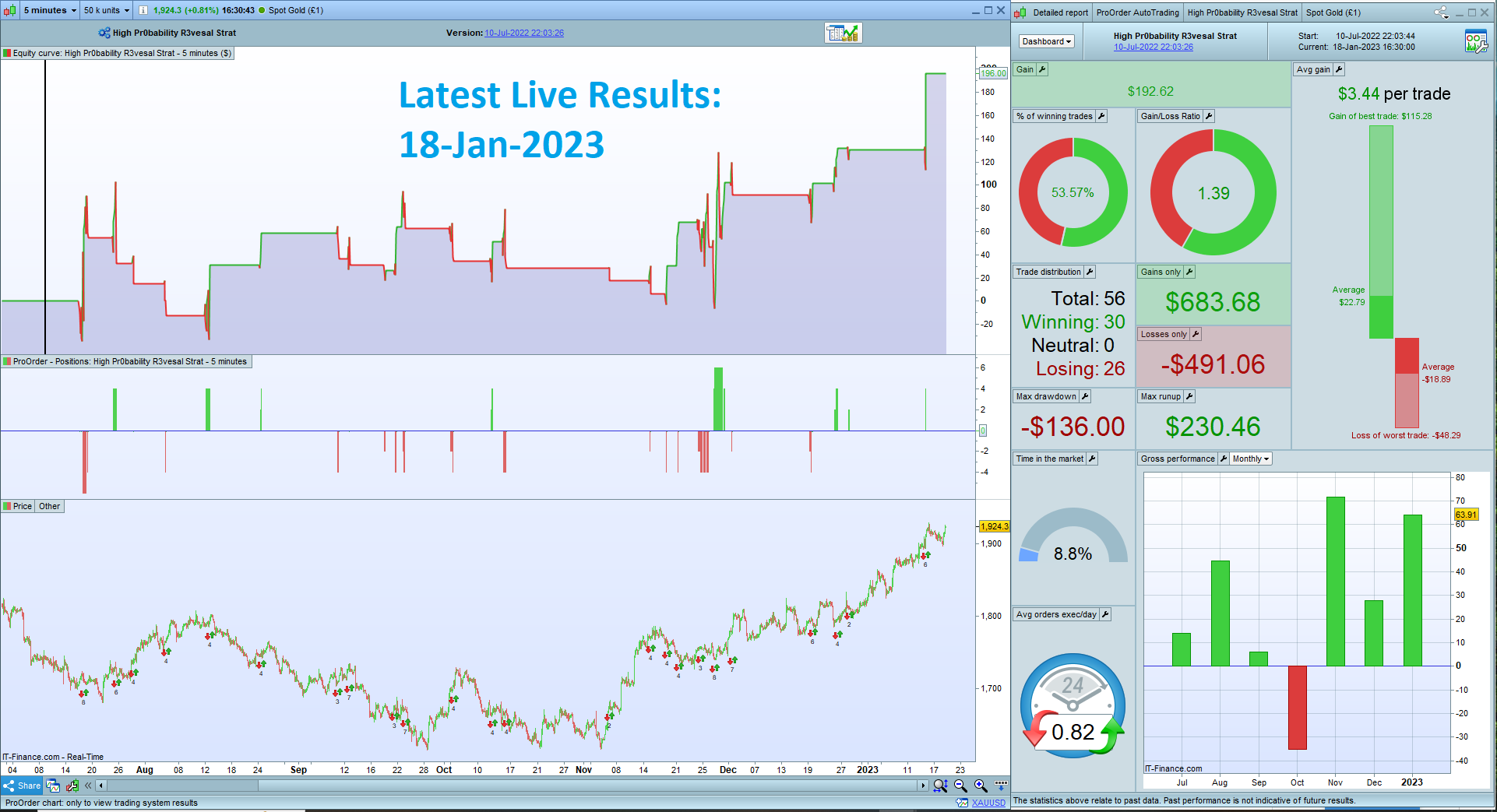
Task: Click the candlestick icon at the chart's top-left
Action: coord(9,10)
